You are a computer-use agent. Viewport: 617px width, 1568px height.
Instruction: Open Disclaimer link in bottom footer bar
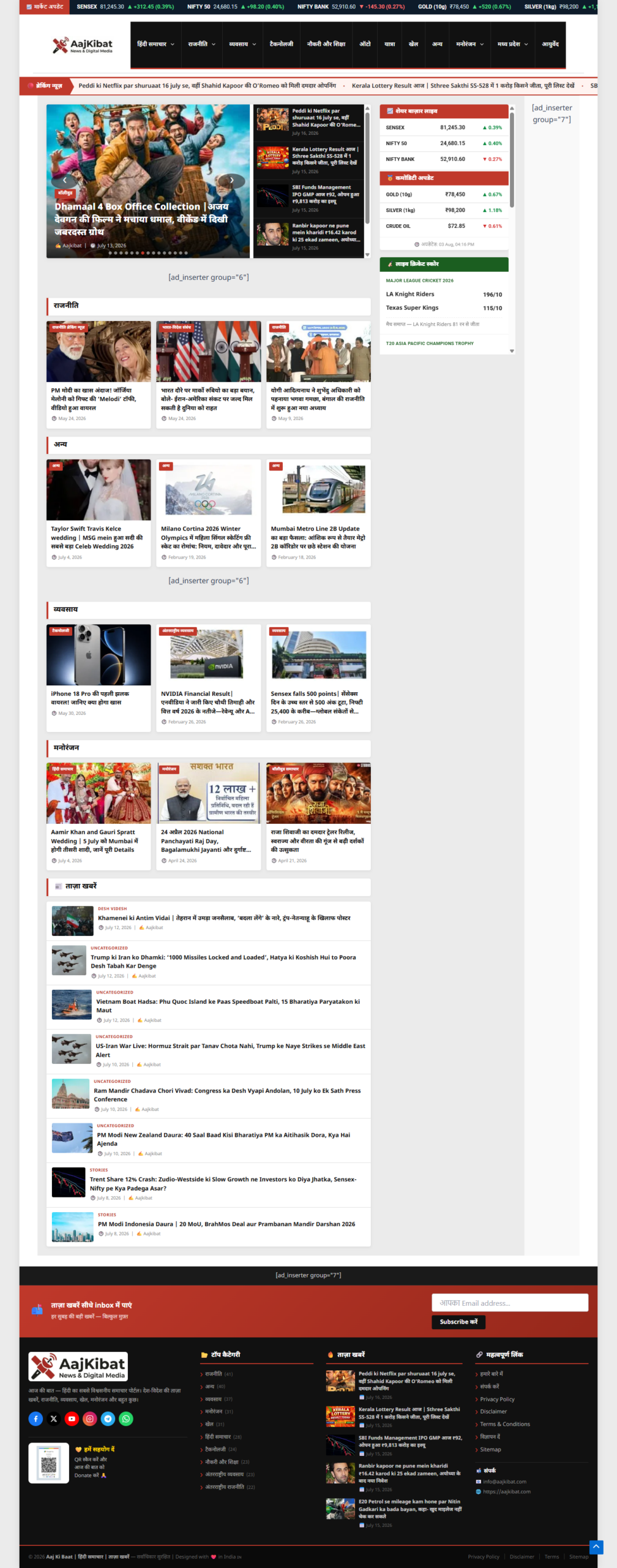[x=522, y=1556]
